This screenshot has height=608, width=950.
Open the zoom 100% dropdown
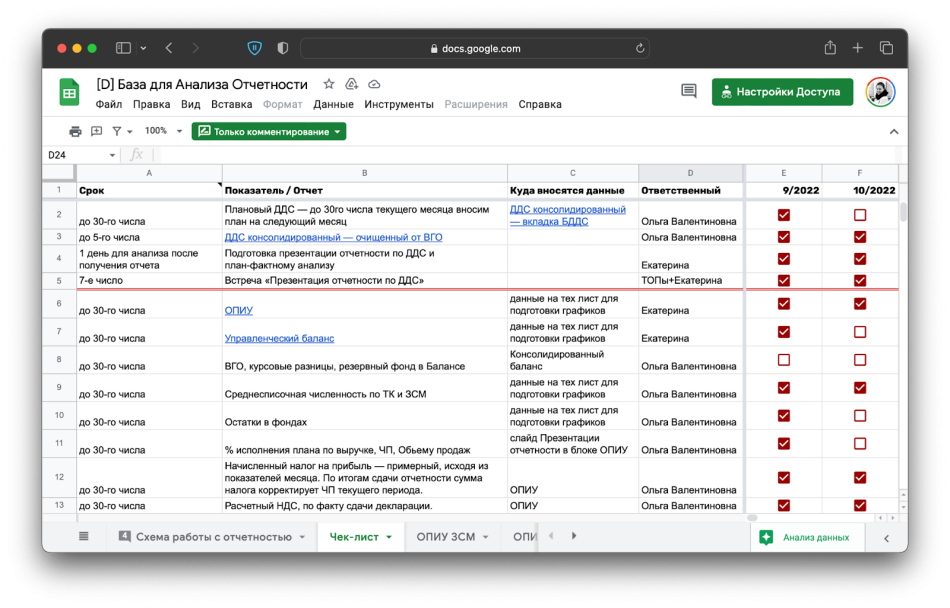[164, 131]
